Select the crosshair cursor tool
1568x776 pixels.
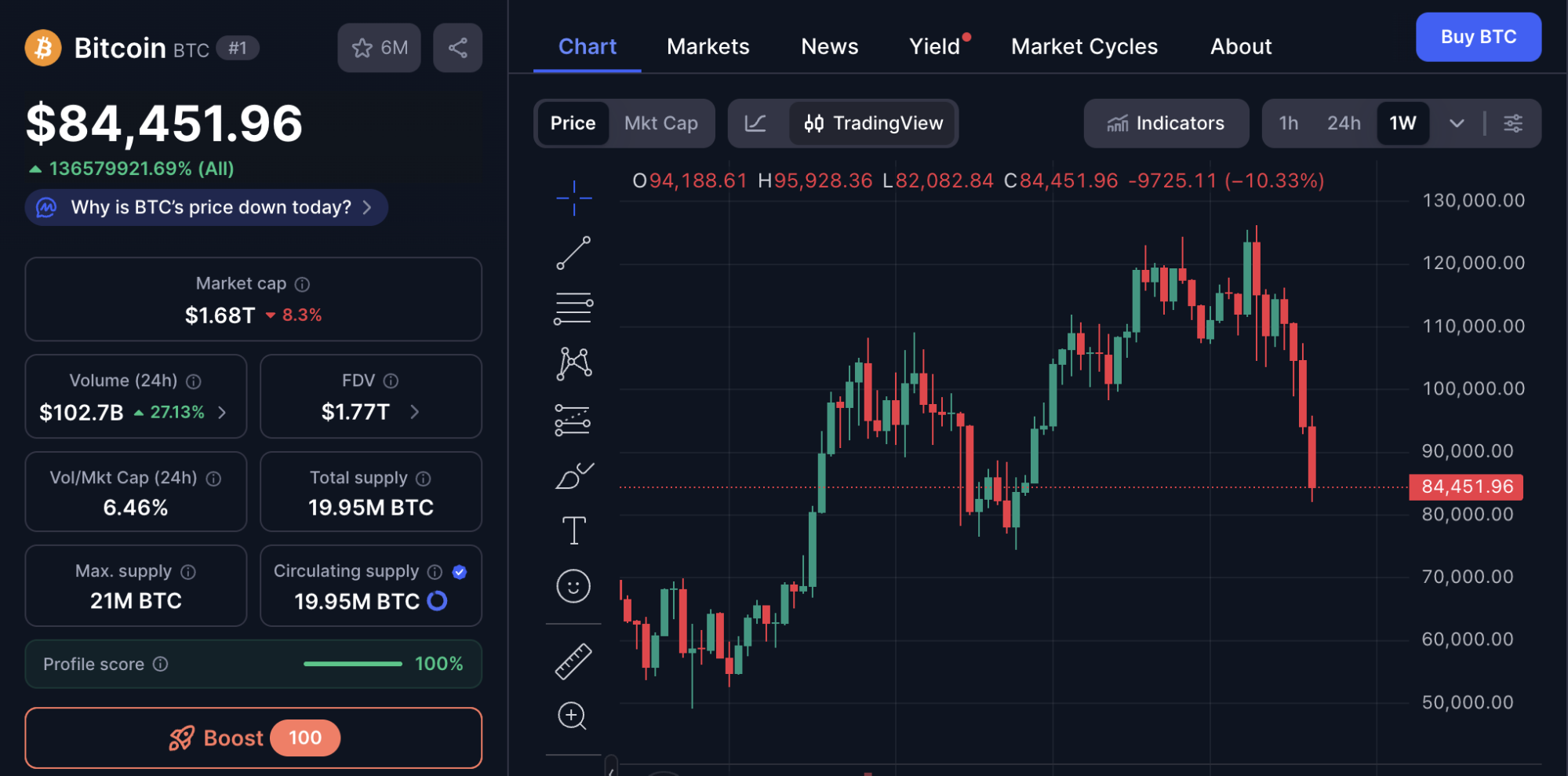[x=573, y=198]
